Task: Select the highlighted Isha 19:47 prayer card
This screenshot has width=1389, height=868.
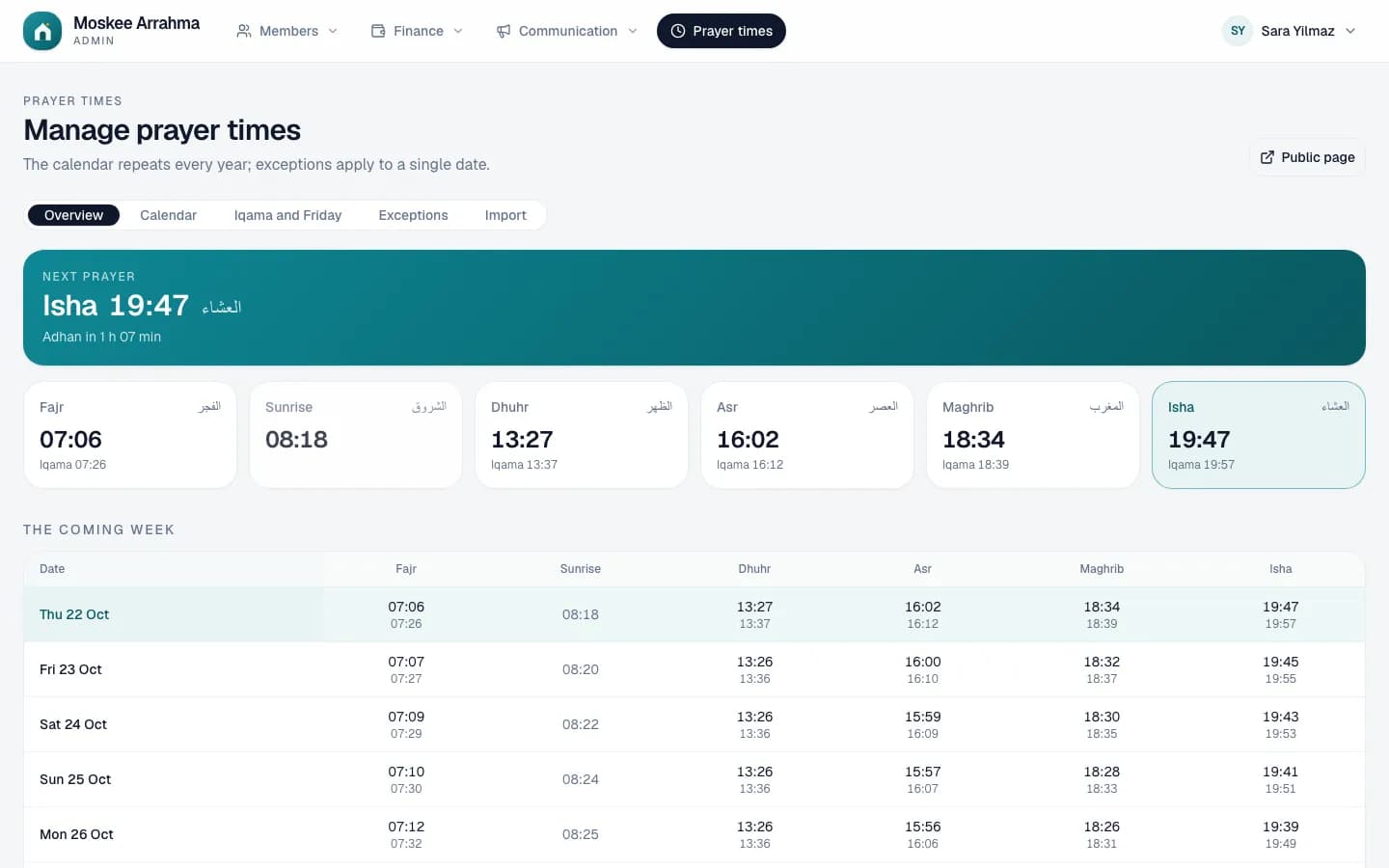Action: [x=1259, y=435]
